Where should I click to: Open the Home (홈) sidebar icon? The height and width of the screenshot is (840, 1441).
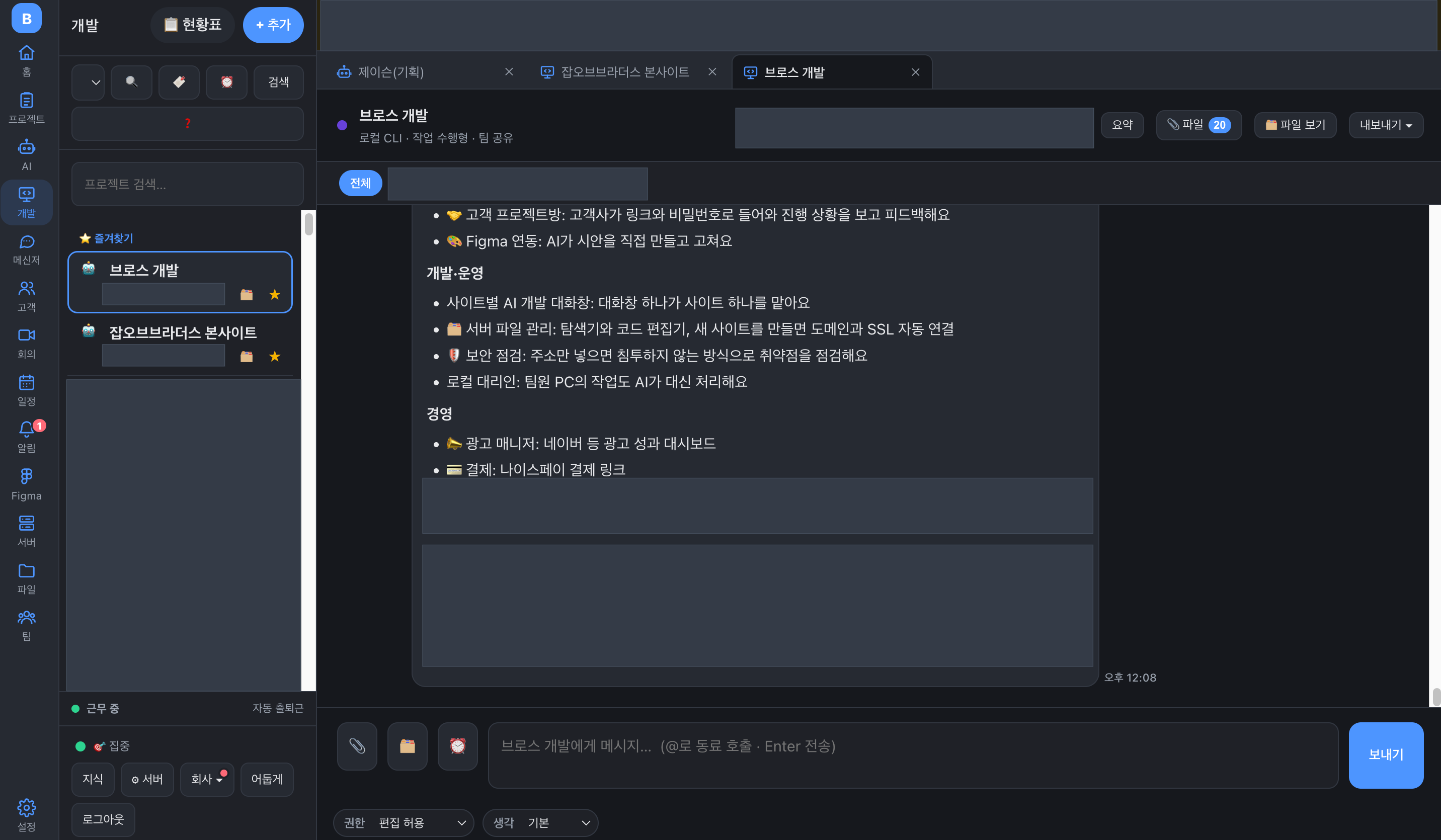tap(26, 60)
